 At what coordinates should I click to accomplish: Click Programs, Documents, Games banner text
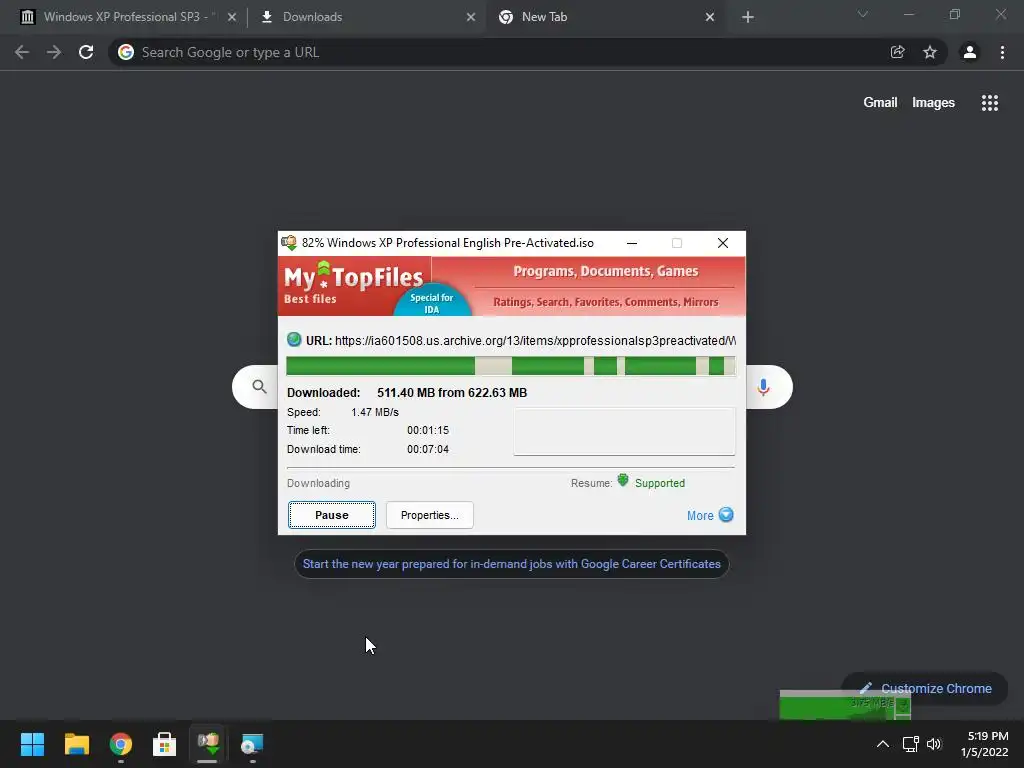(605, 271)
